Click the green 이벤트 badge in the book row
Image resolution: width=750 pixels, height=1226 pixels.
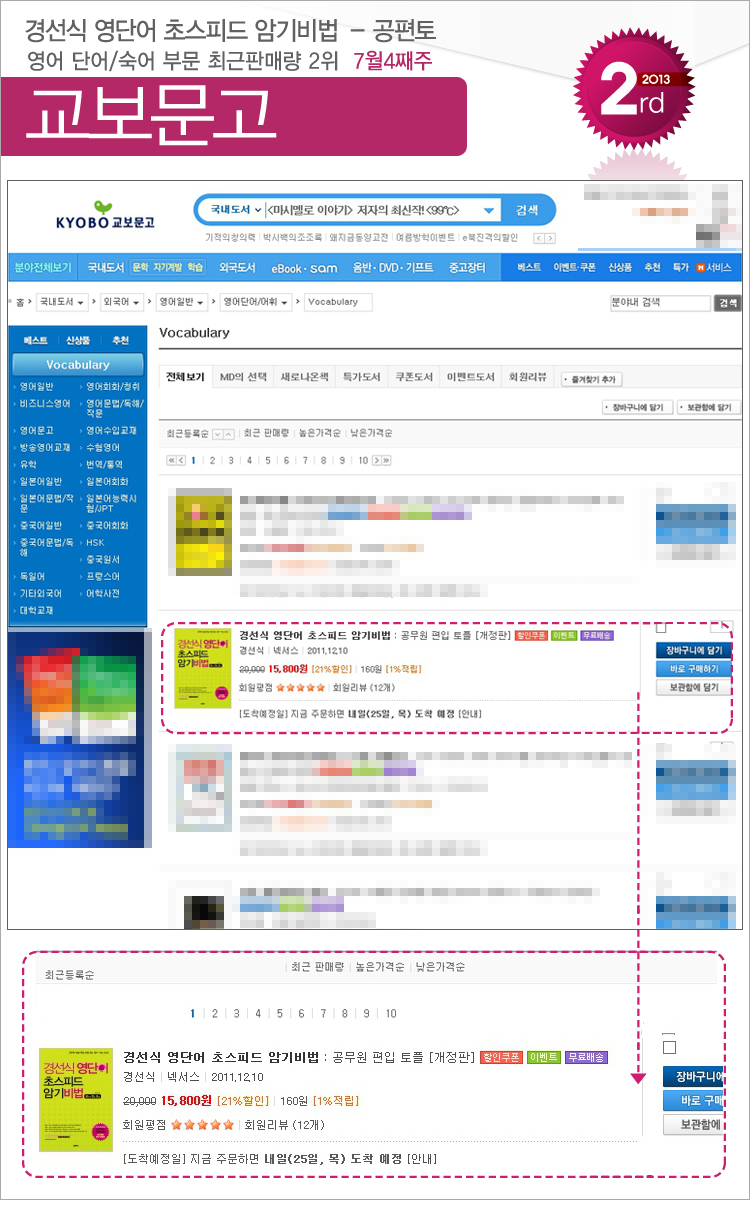pyautogui.click(x=564, y=635)
